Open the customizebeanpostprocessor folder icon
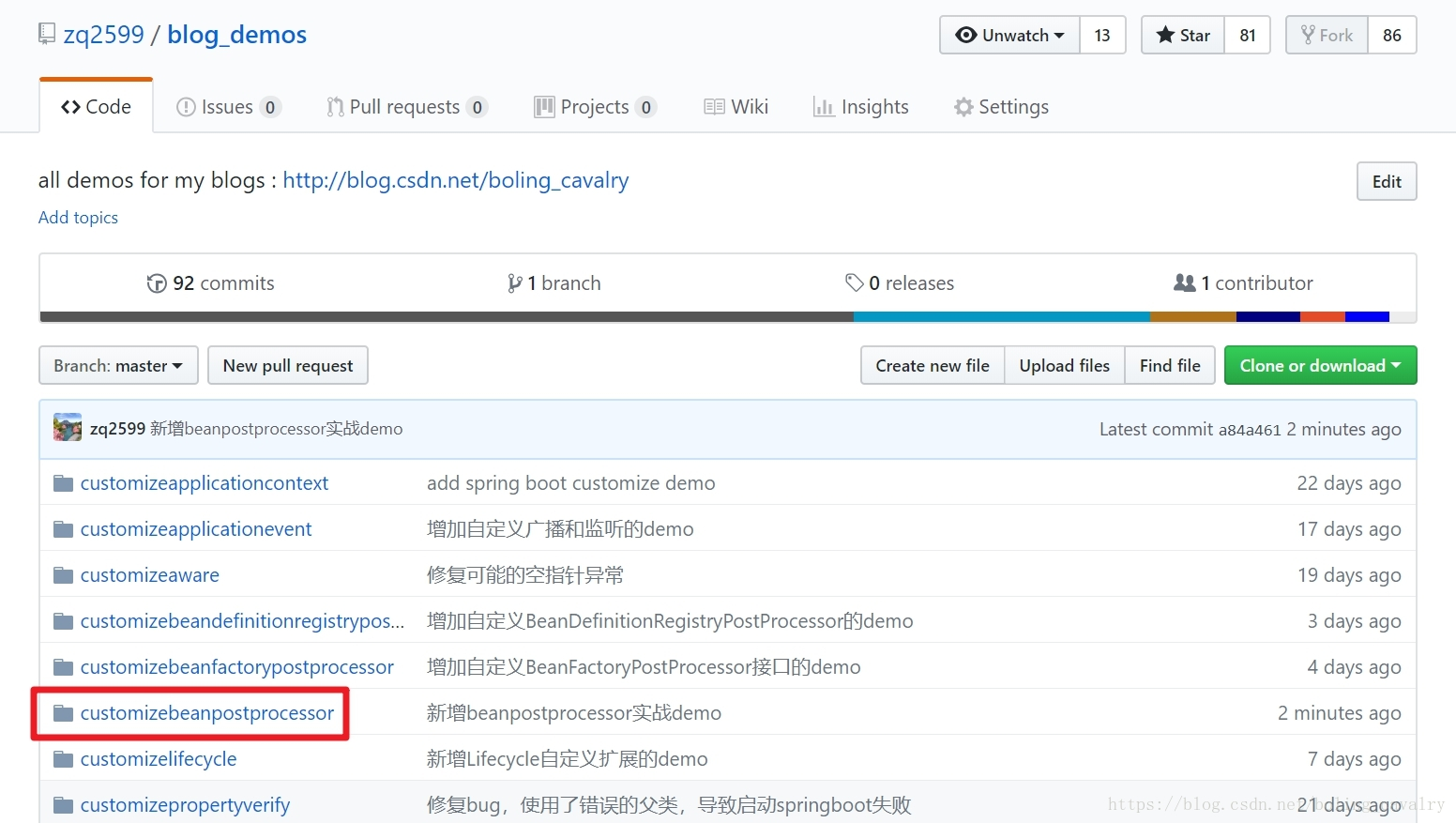The height and width of the screenshot is (823, 1456). pos(64,713)
